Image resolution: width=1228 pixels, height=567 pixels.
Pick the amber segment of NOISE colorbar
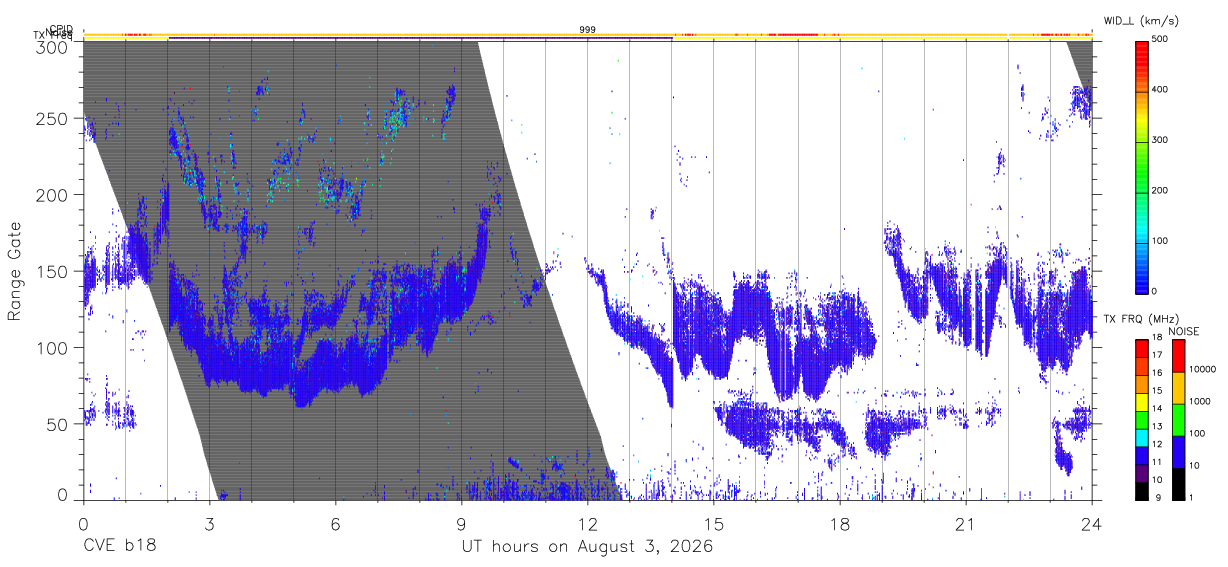tap(1178, 388)
